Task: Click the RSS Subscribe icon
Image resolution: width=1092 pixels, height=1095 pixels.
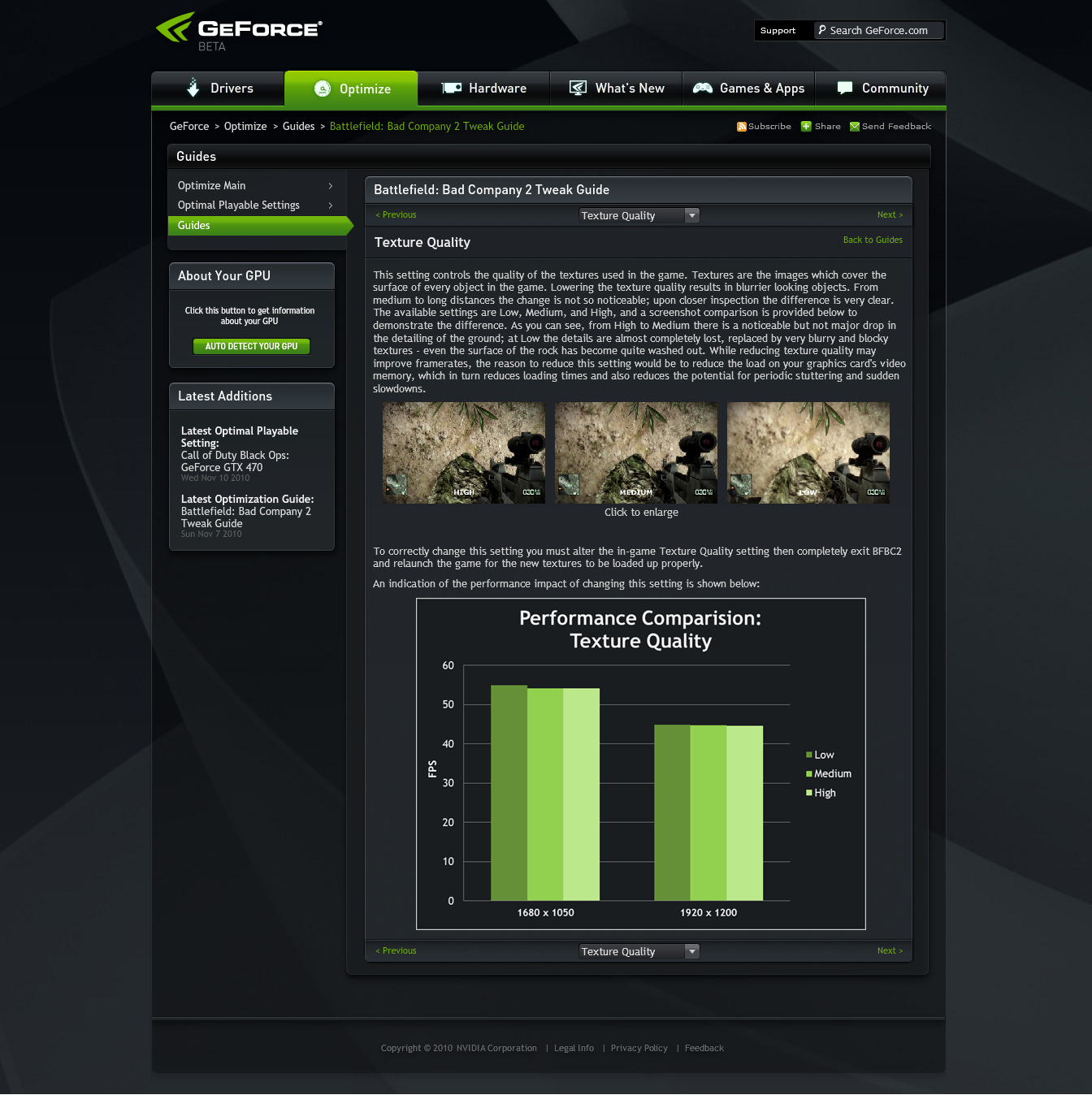Action: click(741, 127)
